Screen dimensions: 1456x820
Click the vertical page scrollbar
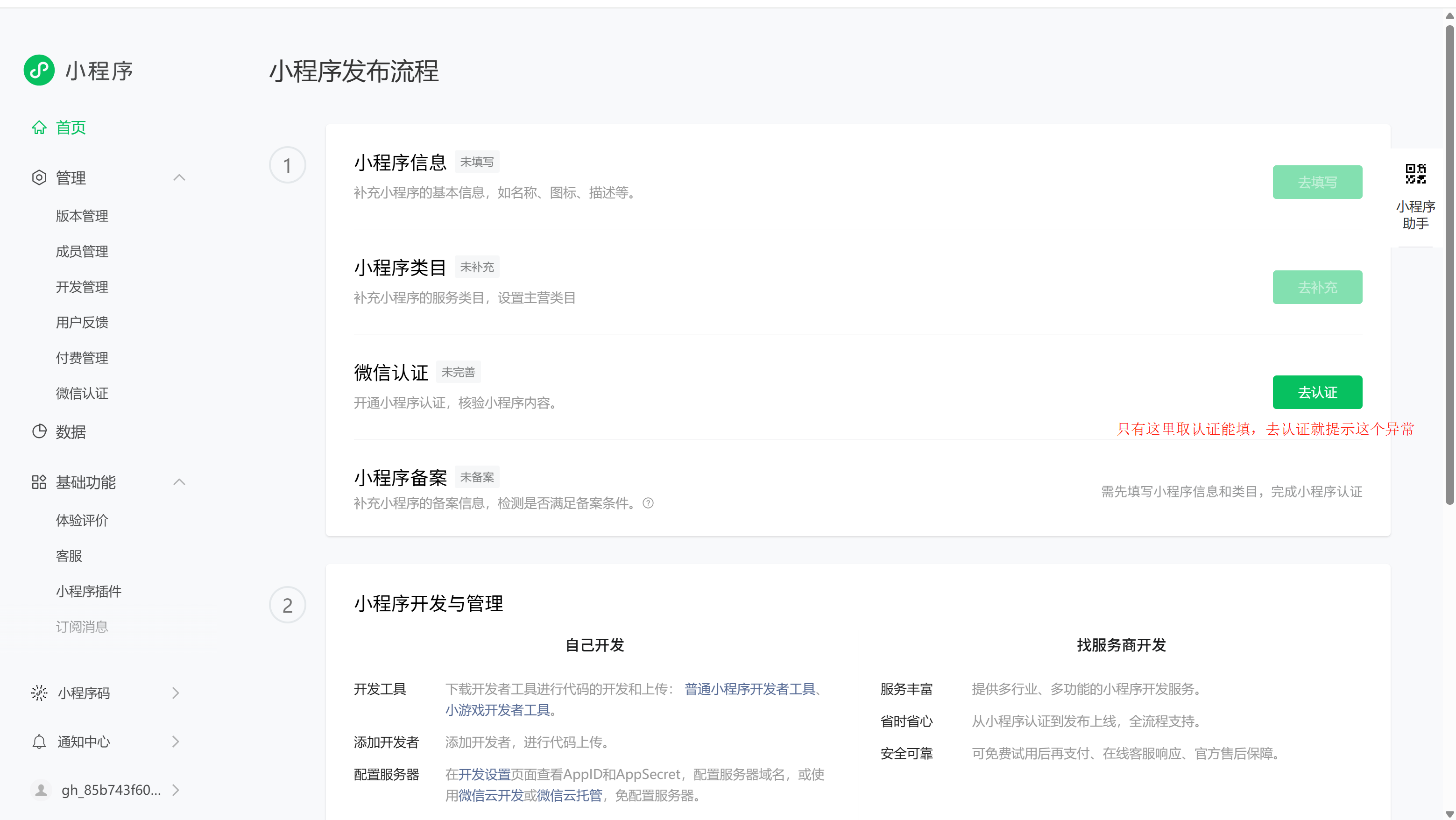1449,266
